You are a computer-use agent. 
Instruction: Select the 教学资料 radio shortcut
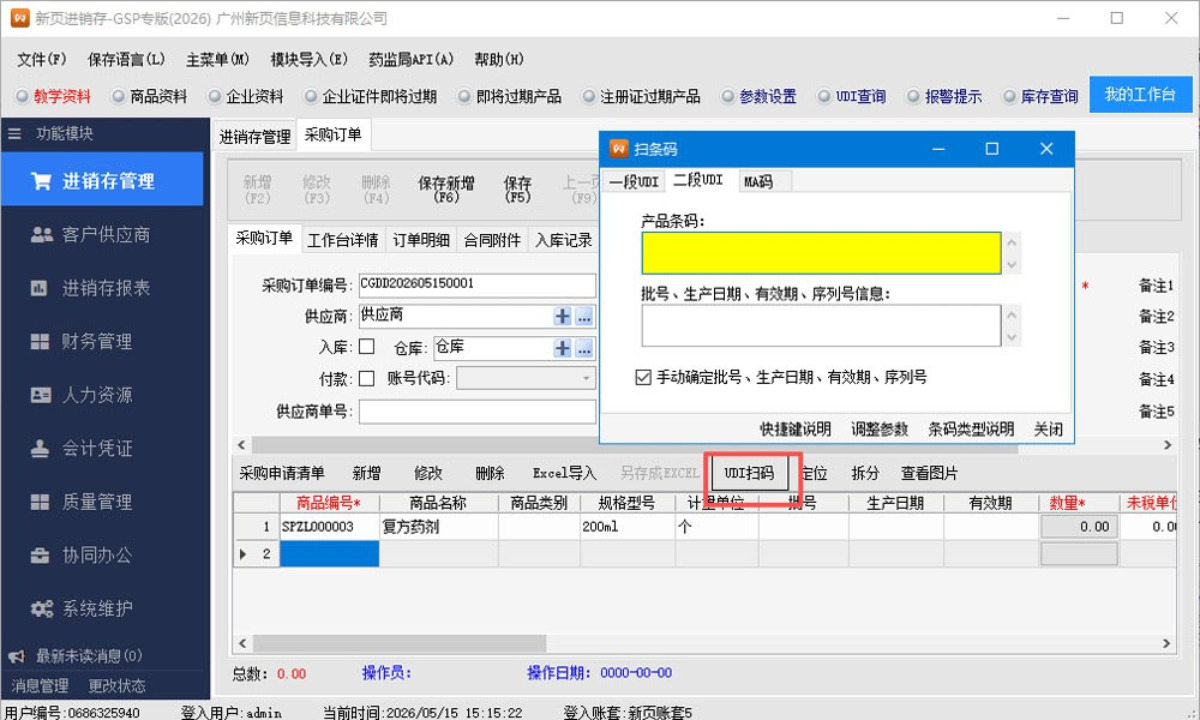pyautogui.click(x=53, y=97)
